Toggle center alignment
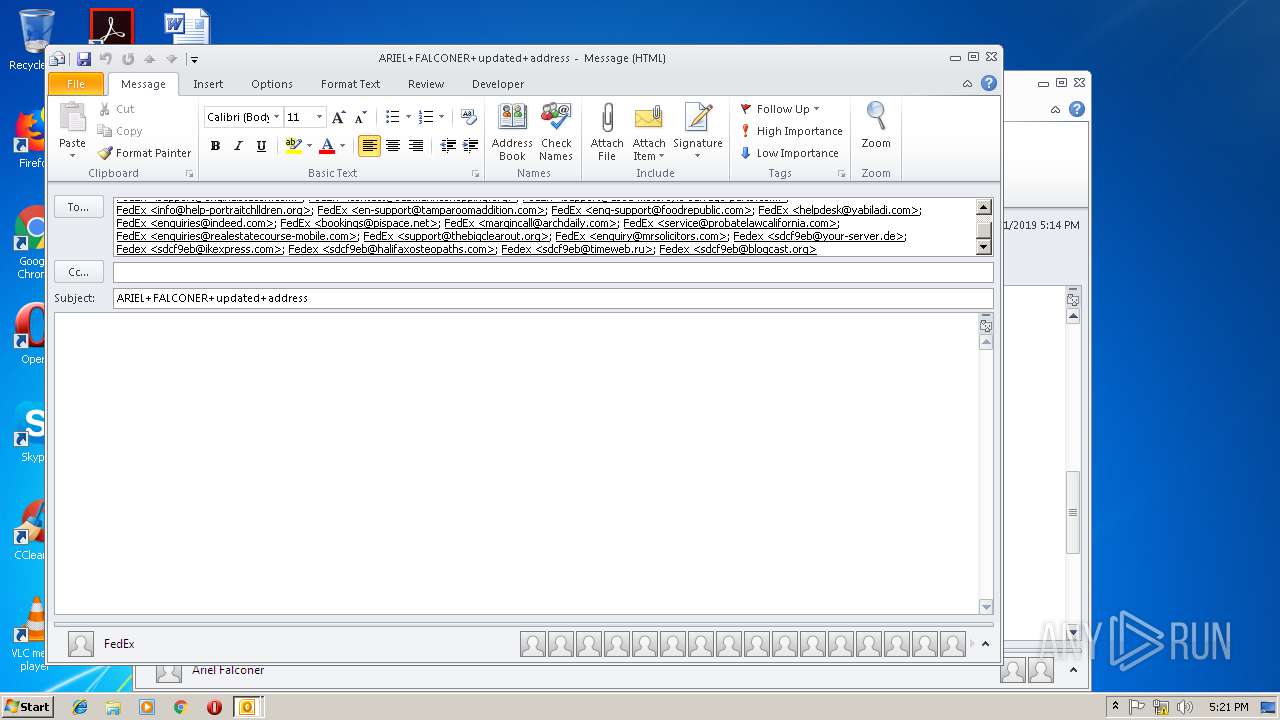This screenshot has height=720, width=1280. pyautogui.click(x=393, y=146)
